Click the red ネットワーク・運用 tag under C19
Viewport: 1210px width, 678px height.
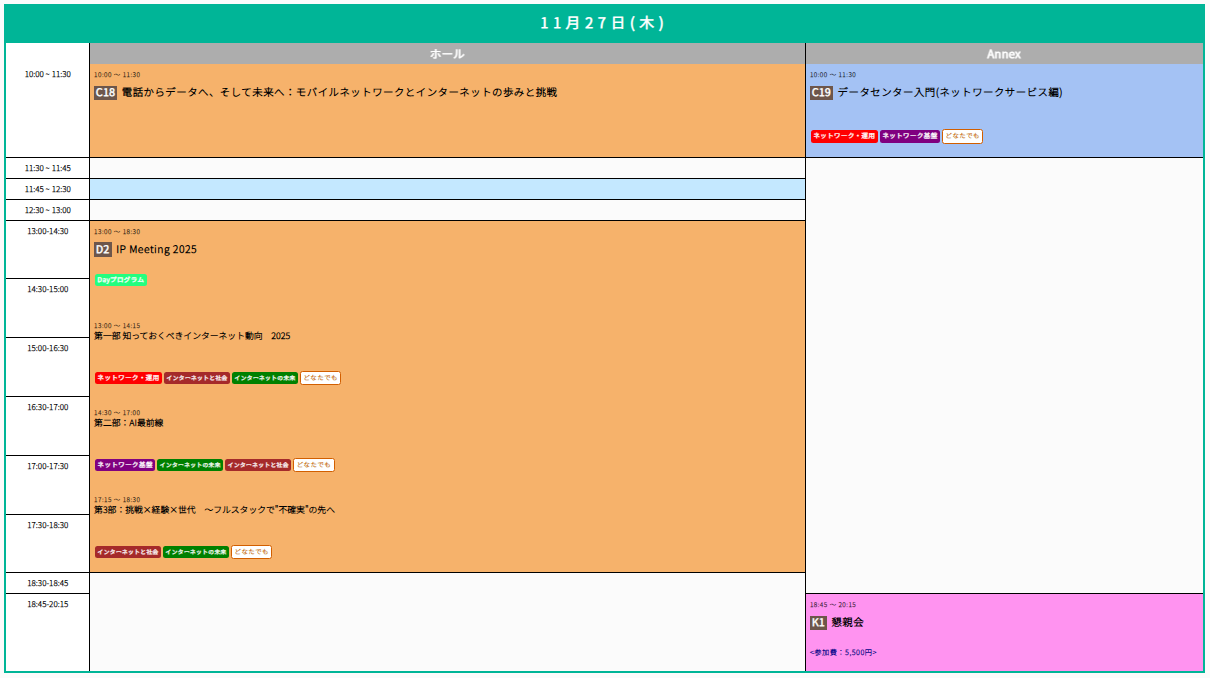[x=844, y=136]
